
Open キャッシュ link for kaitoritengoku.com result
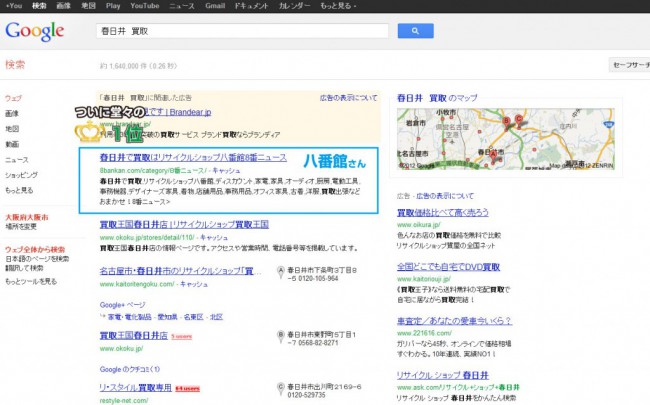[x=194, y=284]
